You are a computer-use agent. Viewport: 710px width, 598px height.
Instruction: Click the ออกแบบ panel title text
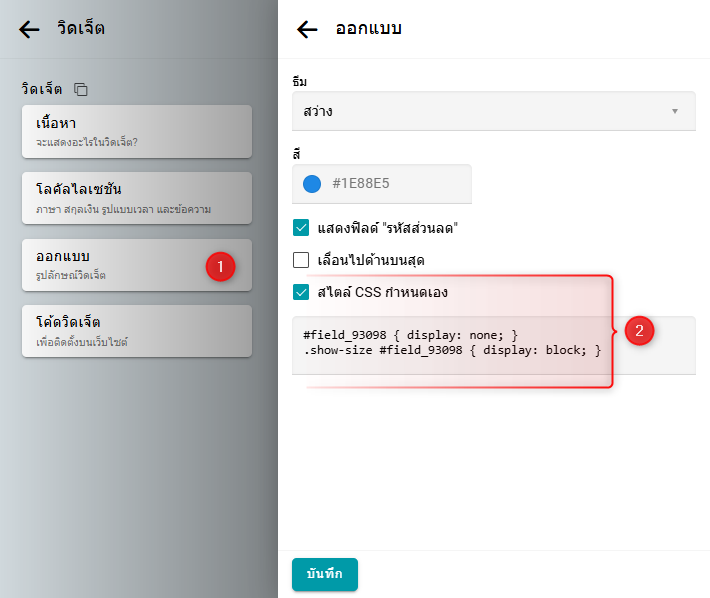click(368, 29)
